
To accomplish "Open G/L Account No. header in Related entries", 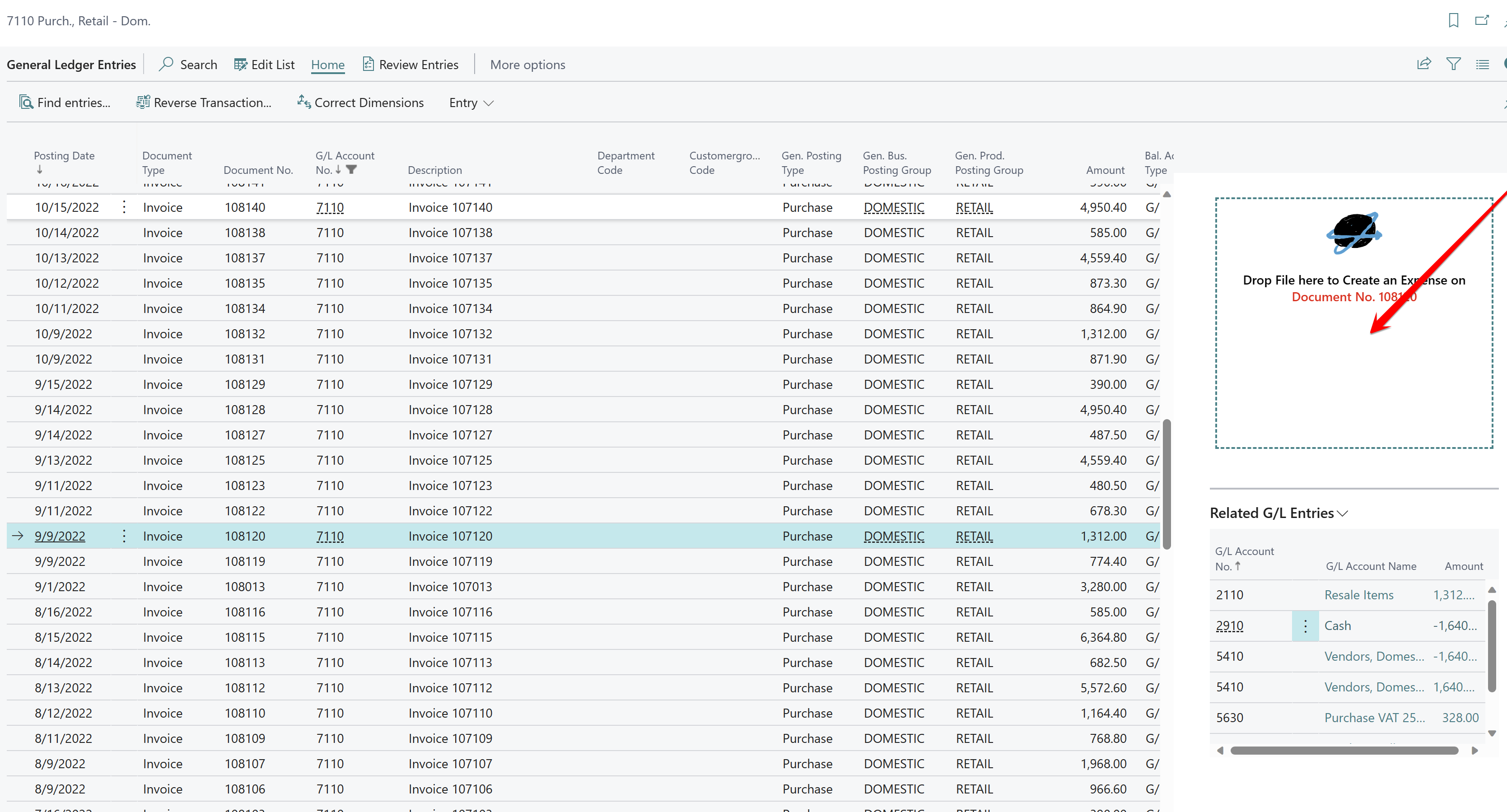I will tap(1244, 559).
